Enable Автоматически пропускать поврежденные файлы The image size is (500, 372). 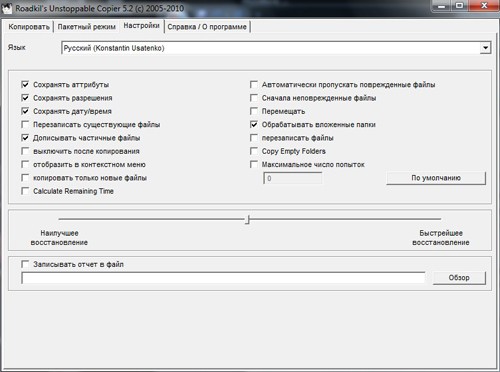point(254,84)
